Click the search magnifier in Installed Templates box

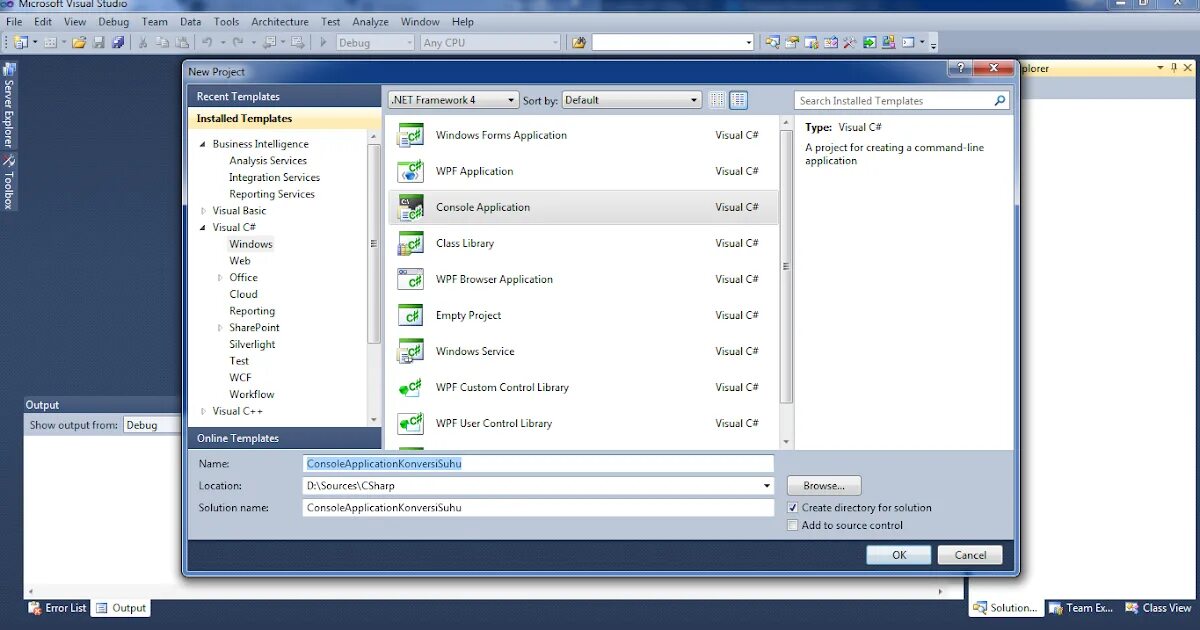[x=999, y=101]
